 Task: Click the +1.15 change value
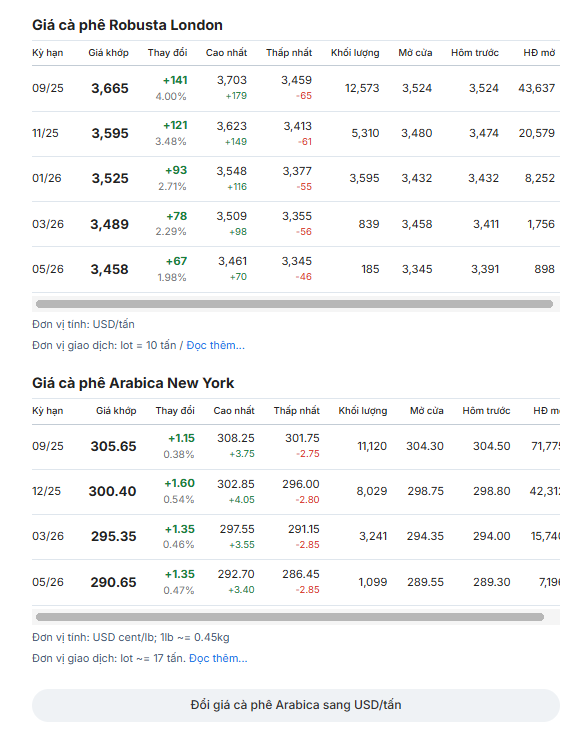[x=181, y=438]
